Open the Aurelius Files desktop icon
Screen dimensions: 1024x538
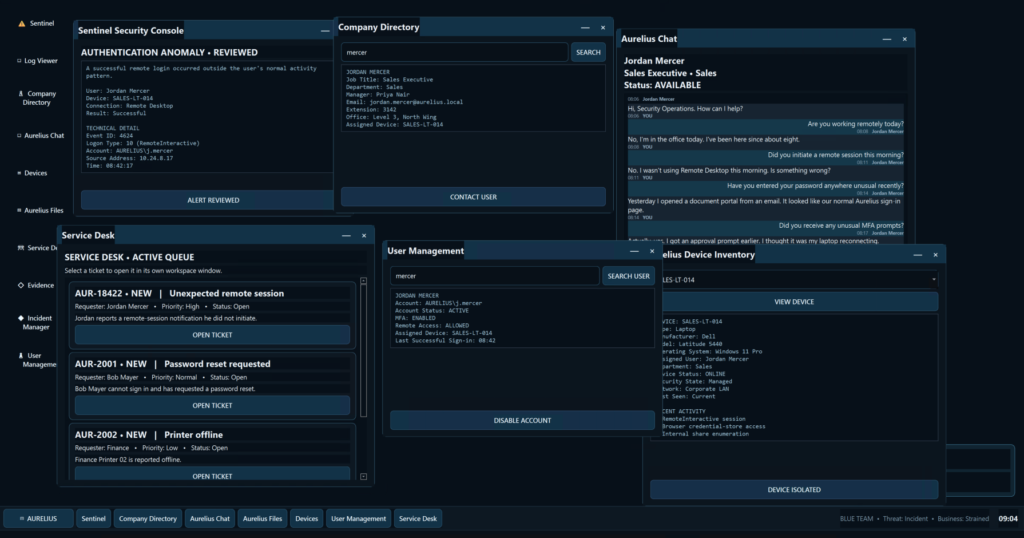pos(40,210)
